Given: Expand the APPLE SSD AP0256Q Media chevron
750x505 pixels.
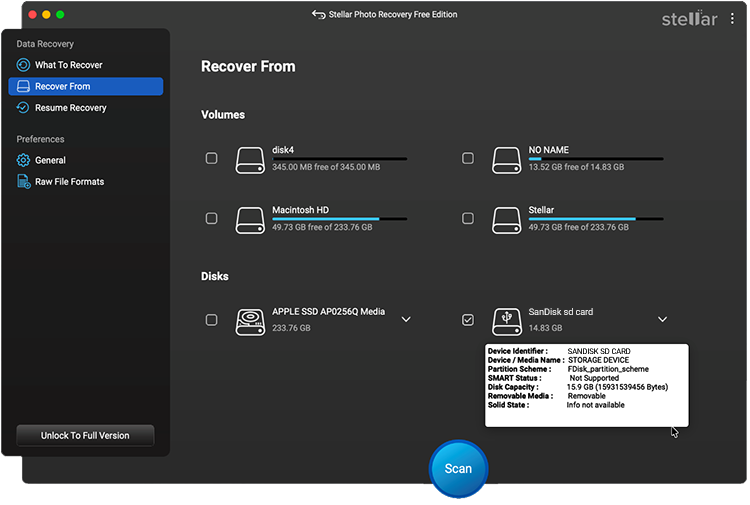Looking at the screenshot, I should pyautogui.click(x=406, y=319).
